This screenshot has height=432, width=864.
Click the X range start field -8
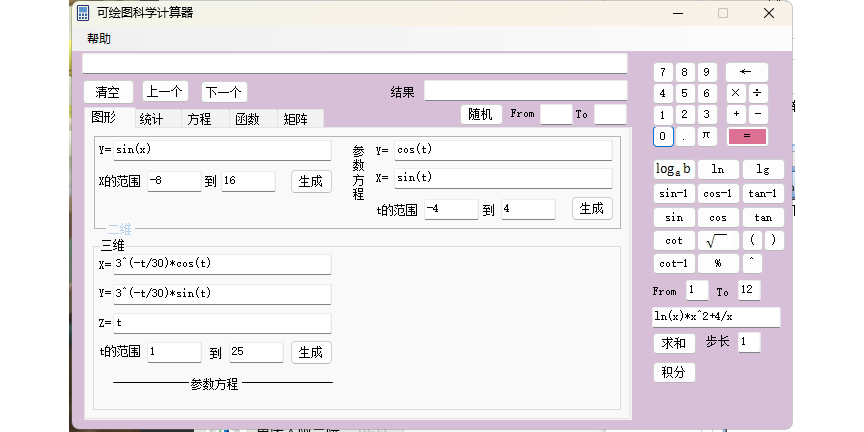174,181
